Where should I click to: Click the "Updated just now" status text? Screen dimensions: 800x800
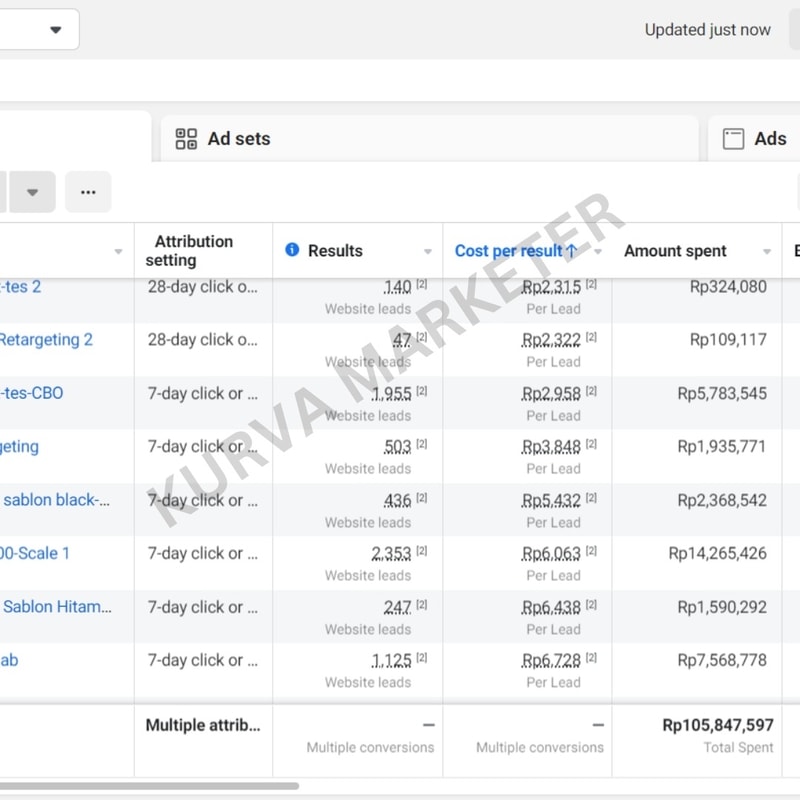pos(708,30)
